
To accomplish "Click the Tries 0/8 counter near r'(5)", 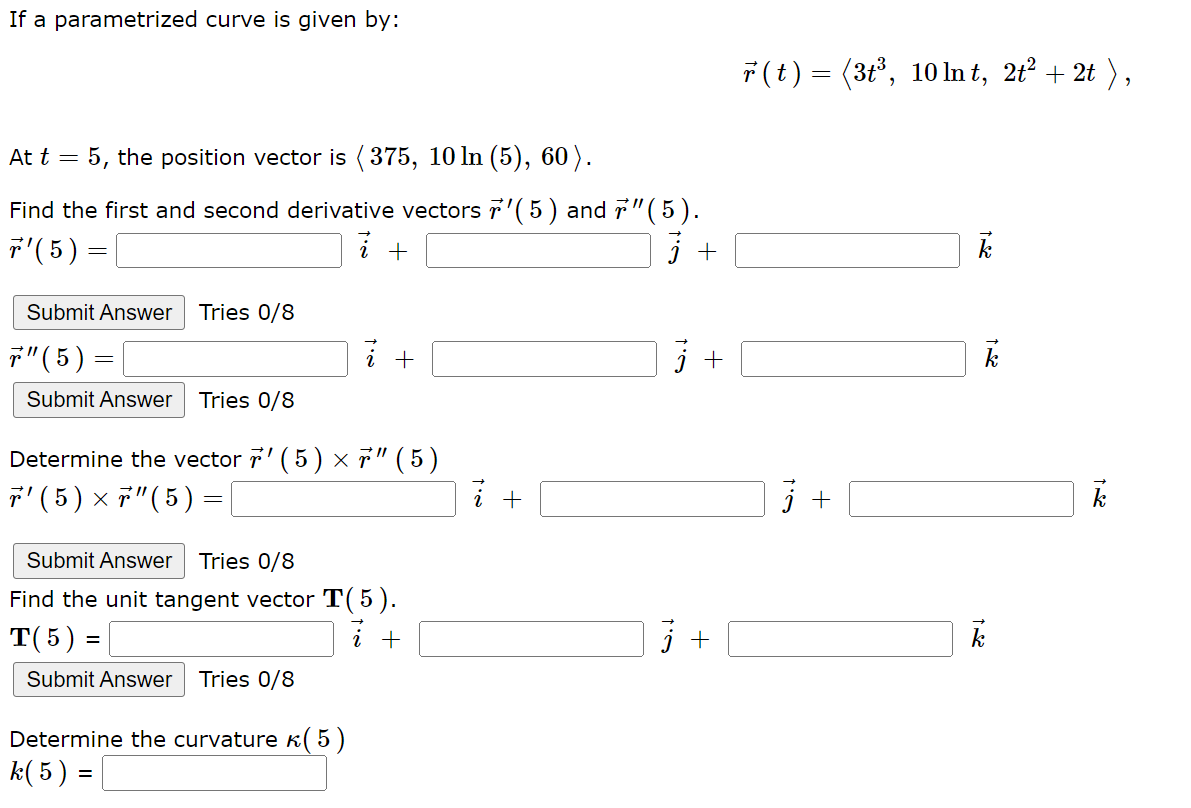I will (247, 312).
